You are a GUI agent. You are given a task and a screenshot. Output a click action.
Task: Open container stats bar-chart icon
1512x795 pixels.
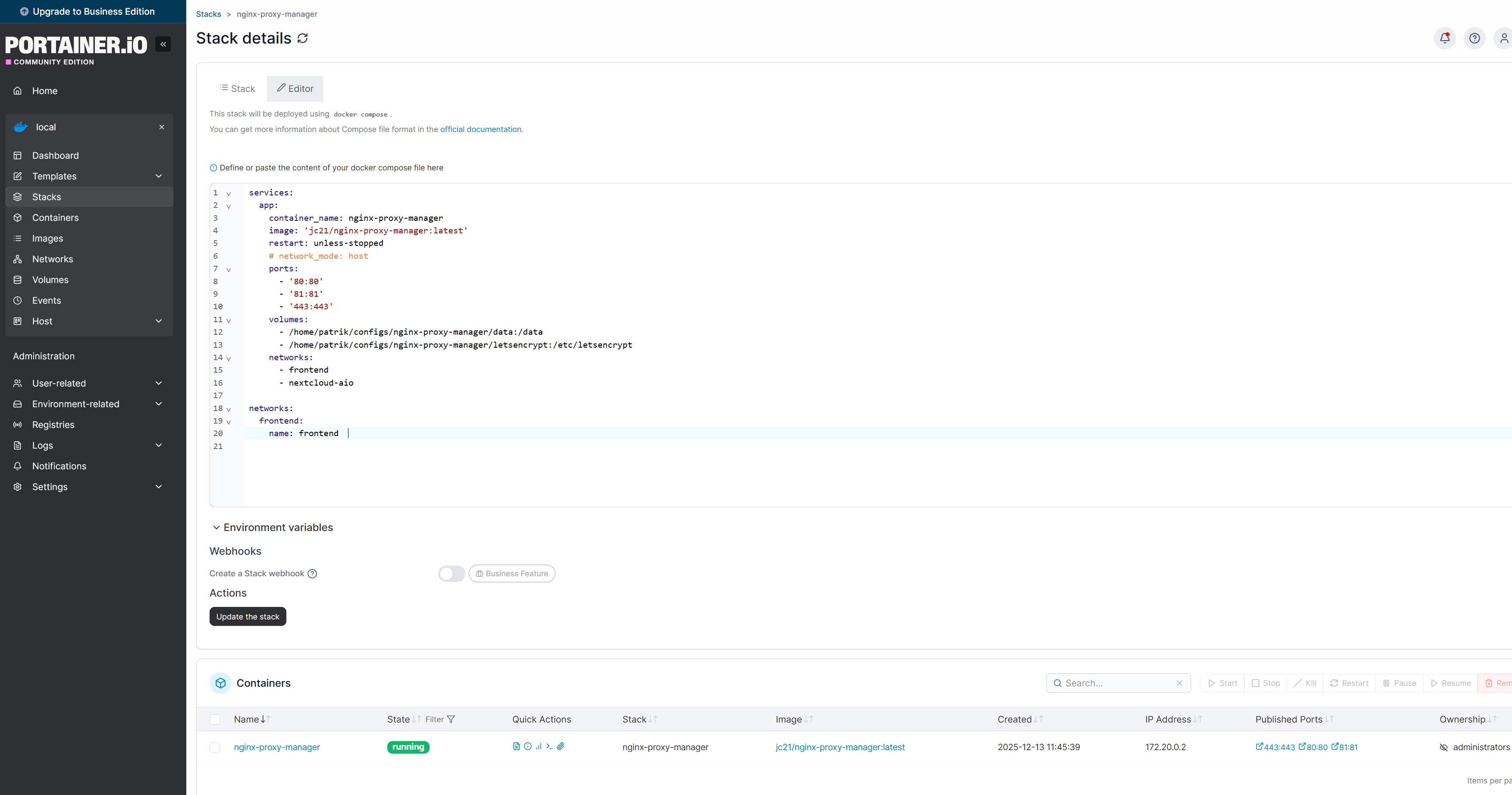point(538,746)
